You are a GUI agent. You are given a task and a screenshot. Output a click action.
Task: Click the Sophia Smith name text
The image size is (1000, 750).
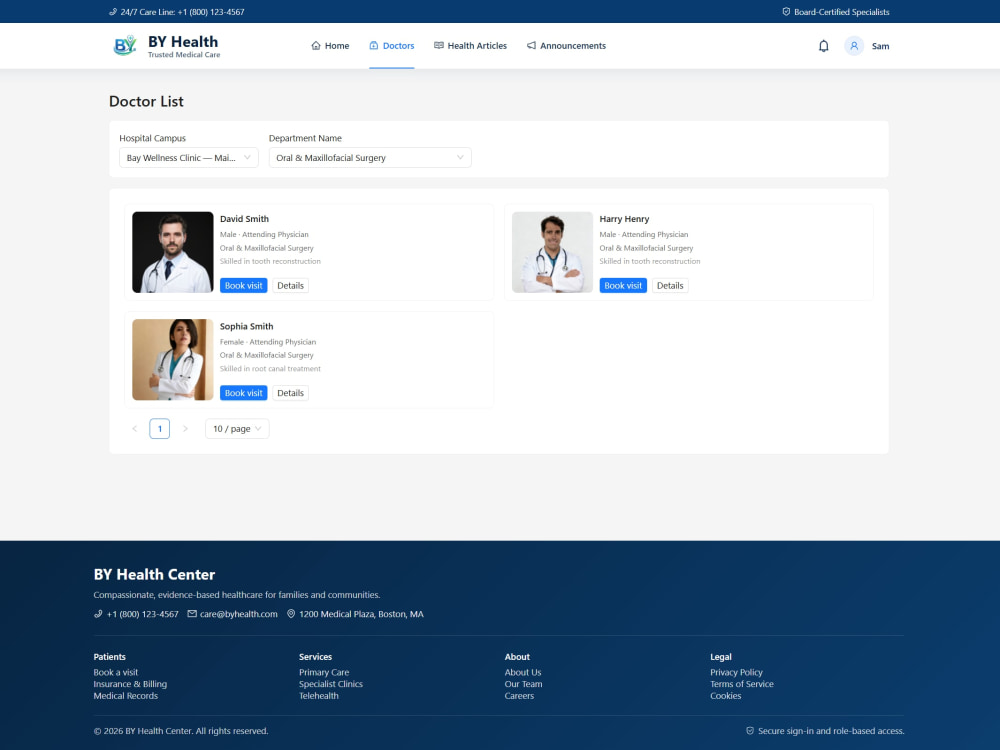pyautogui.click(x=247, y=326)
